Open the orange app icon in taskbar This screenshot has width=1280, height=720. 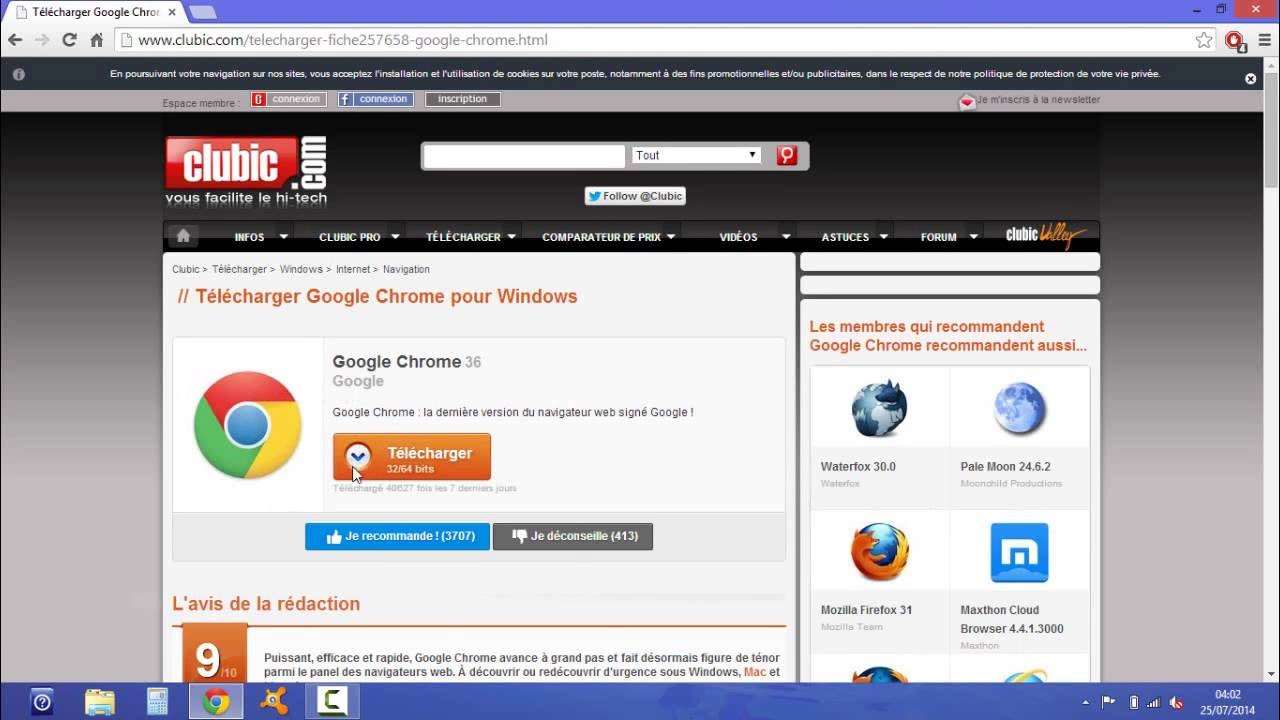pyautogui.click(x=273, y=702)
